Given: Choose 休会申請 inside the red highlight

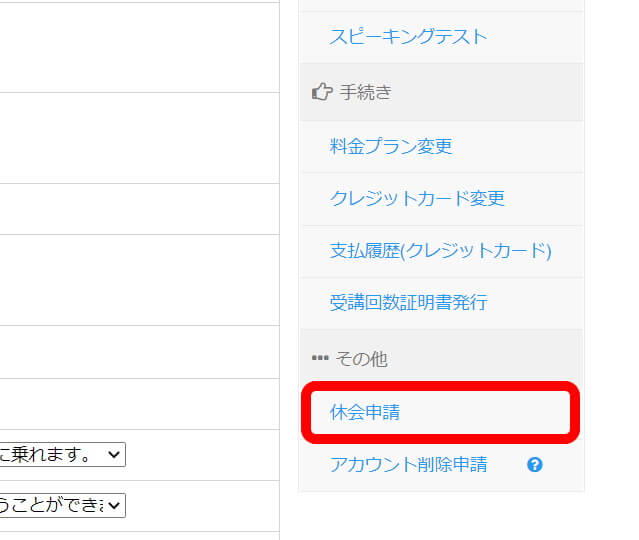Looking at the screenshot, I should point(365,412).
